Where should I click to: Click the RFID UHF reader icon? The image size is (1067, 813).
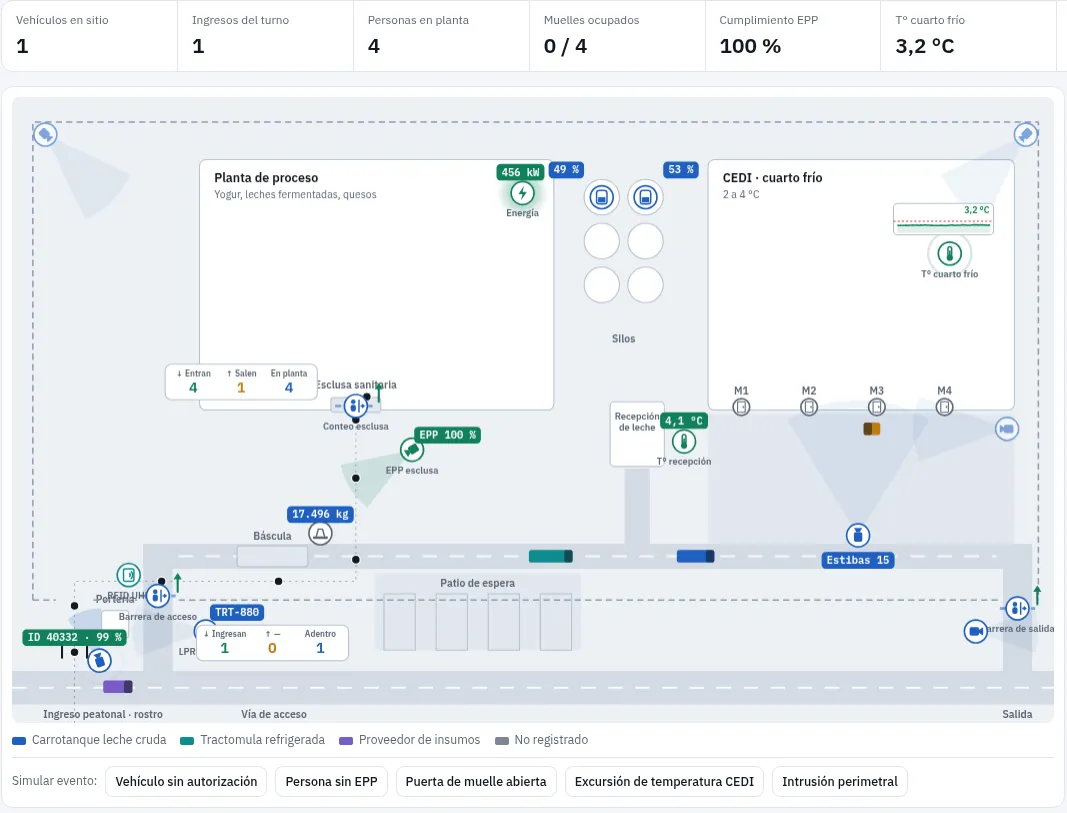(128, 575)
